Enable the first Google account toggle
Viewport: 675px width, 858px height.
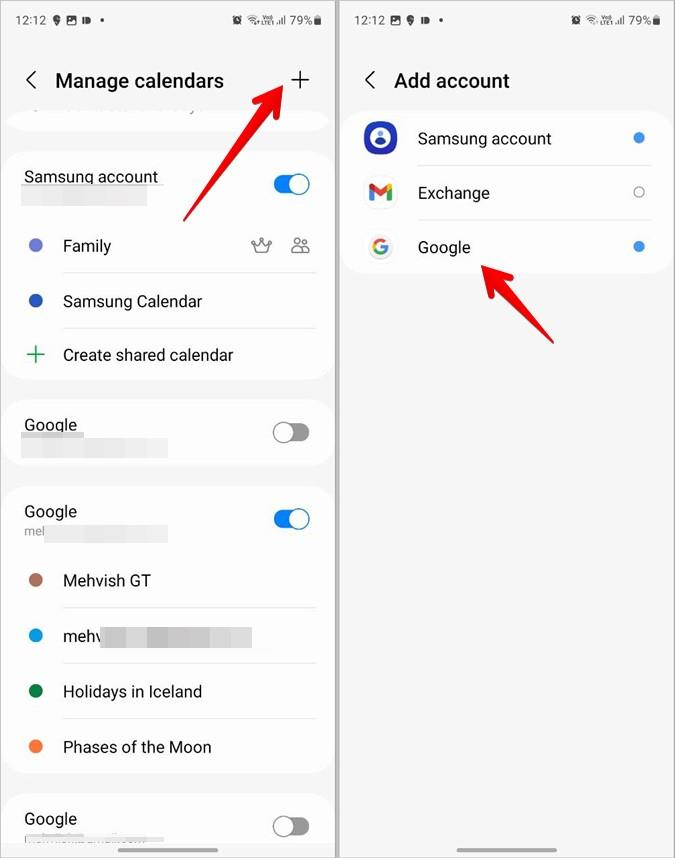click(292, 432)
